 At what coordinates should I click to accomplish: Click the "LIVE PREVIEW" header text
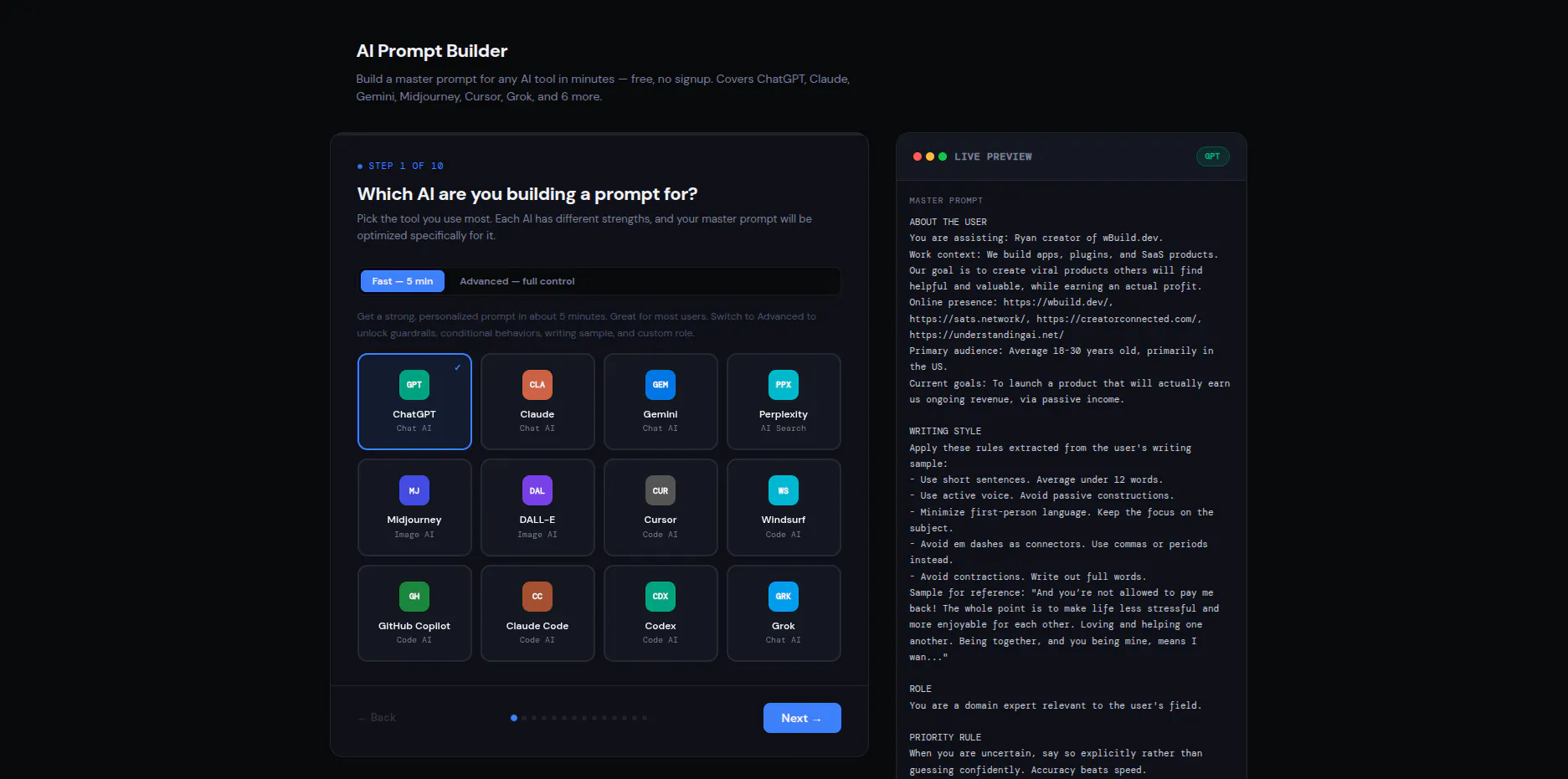pos(993,156)
